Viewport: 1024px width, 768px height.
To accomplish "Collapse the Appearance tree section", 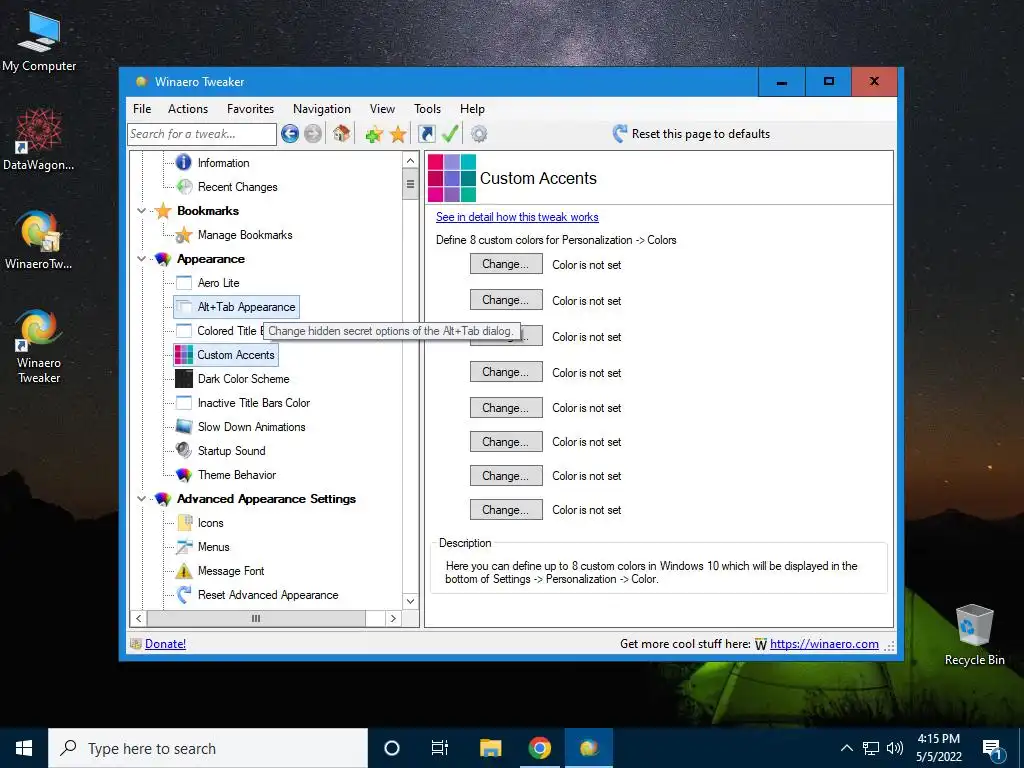I will [141, 259].
